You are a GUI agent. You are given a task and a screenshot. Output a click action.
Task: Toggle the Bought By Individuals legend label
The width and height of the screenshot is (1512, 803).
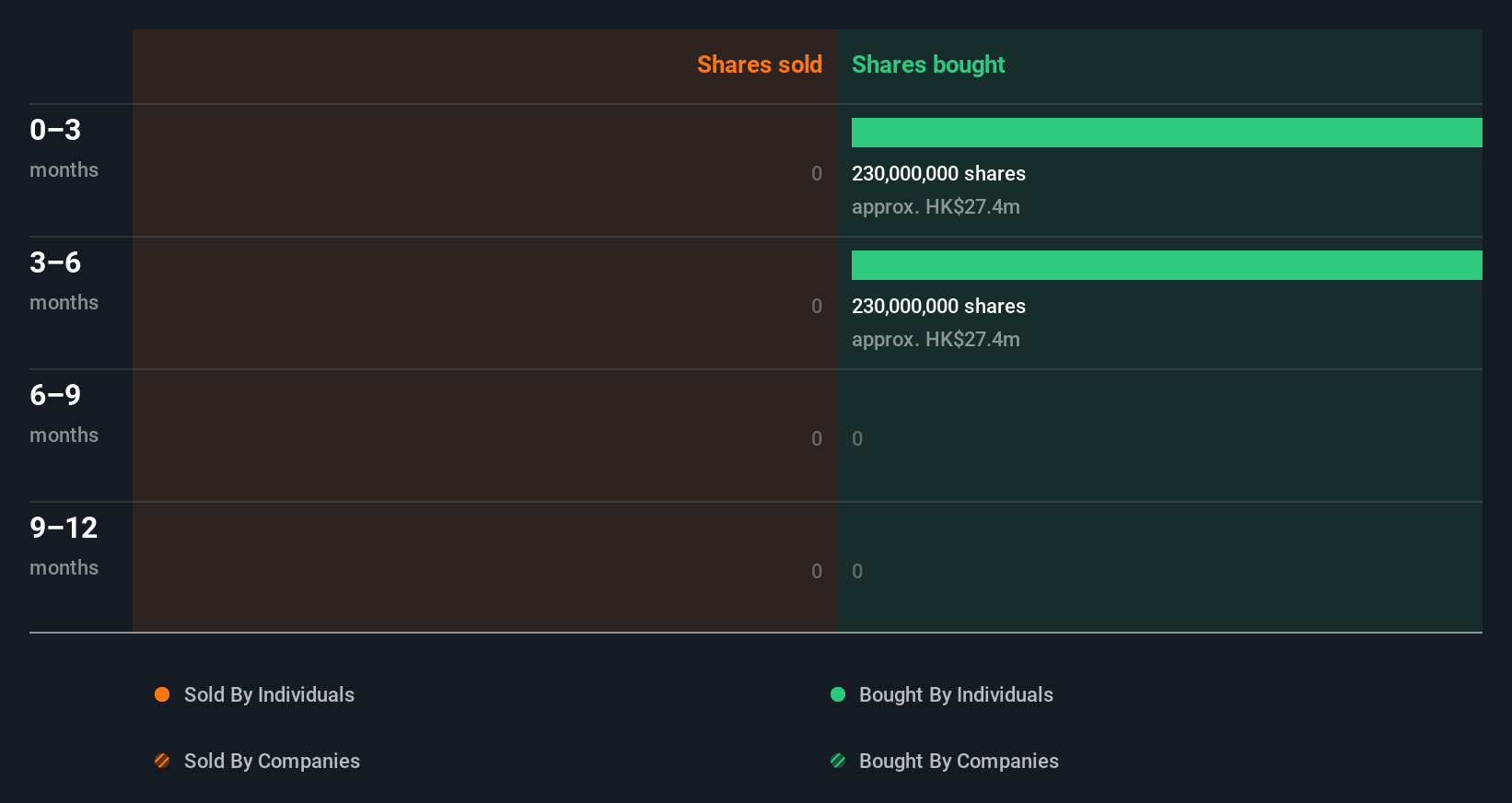(x=956, y=694)
